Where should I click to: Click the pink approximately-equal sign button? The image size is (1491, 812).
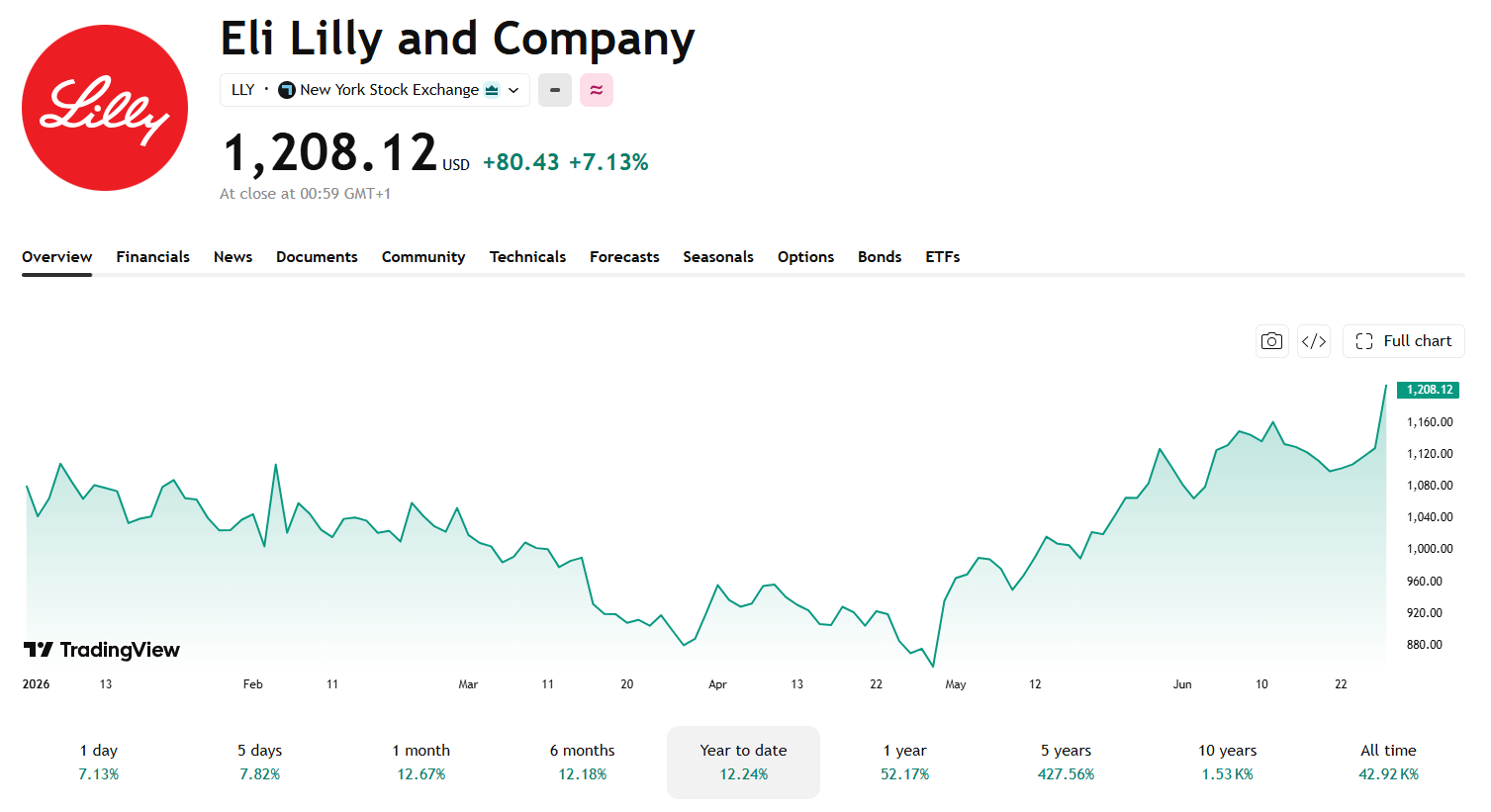coord(597,90)
